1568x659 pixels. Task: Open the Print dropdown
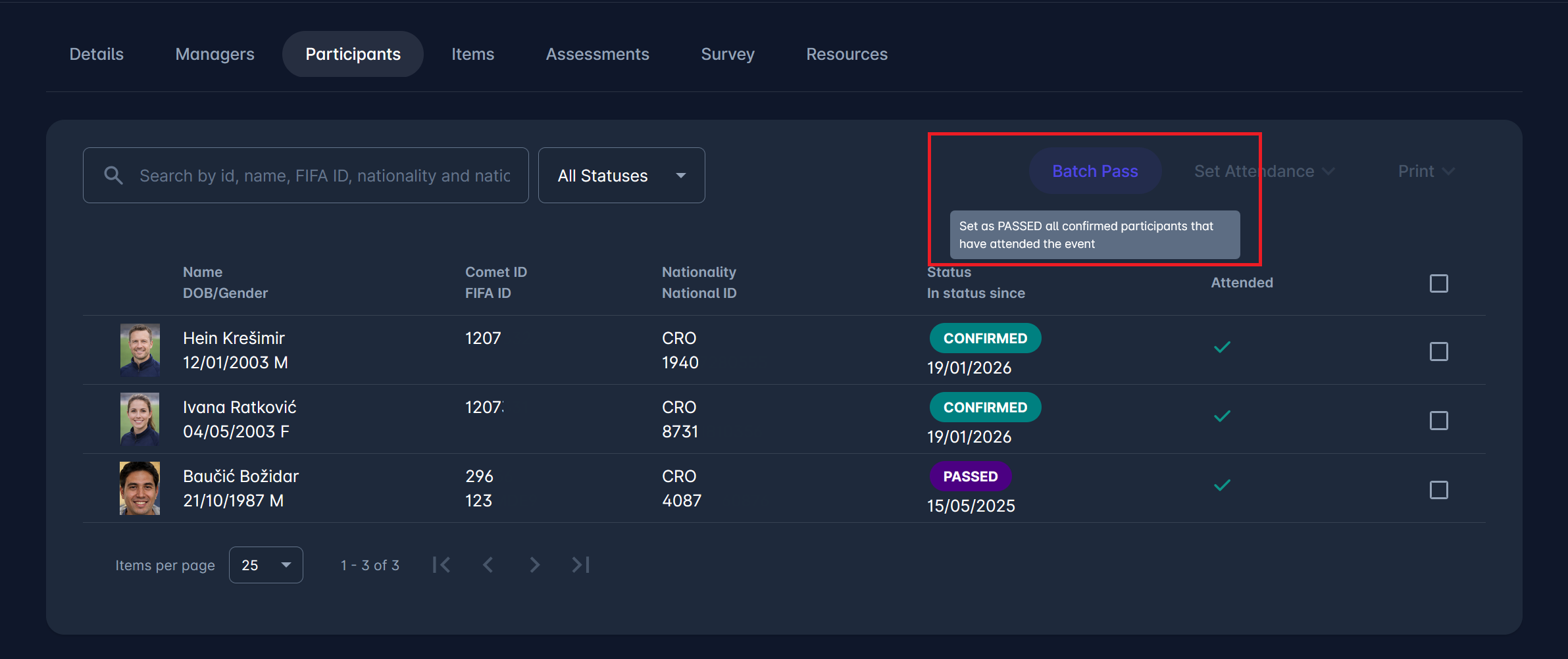pos(1425,172)
